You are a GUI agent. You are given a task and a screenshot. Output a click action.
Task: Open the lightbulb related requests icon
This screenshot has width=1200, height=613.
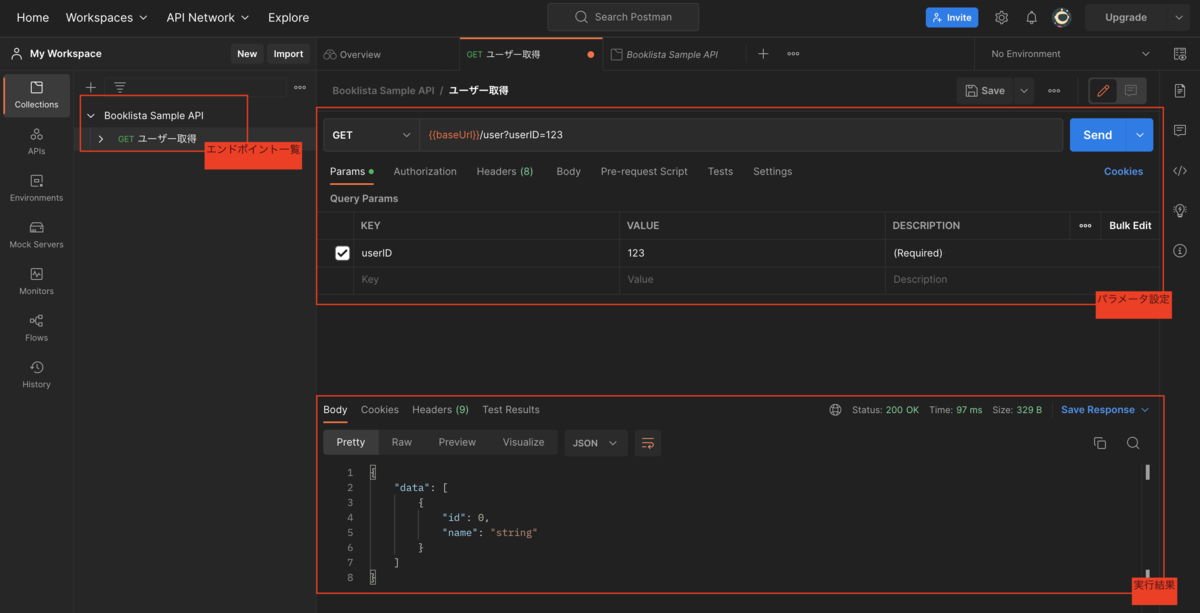[1180, 210]
